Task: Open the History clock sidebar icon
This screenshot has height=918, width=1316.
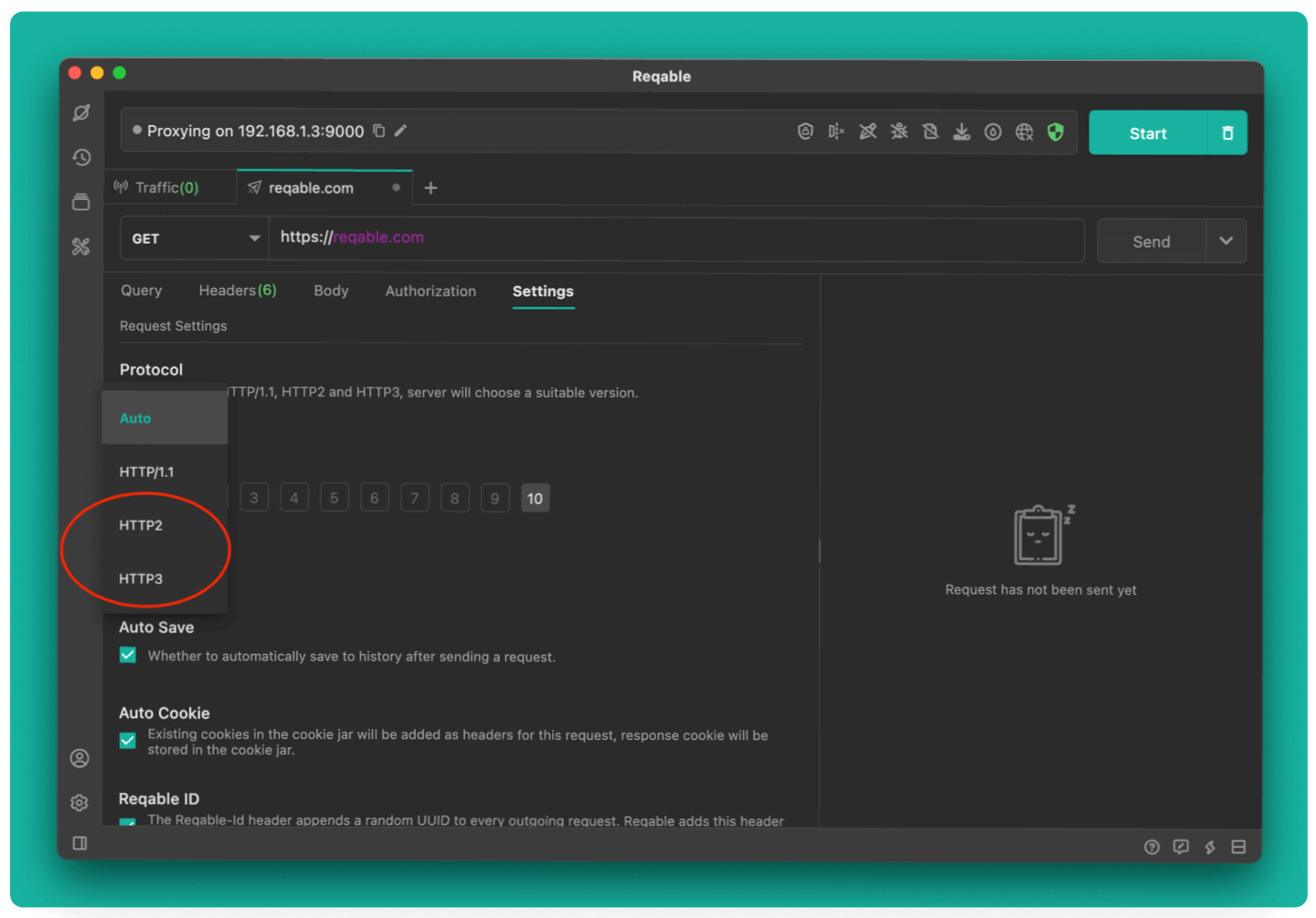Action: (x=81, y=157)
